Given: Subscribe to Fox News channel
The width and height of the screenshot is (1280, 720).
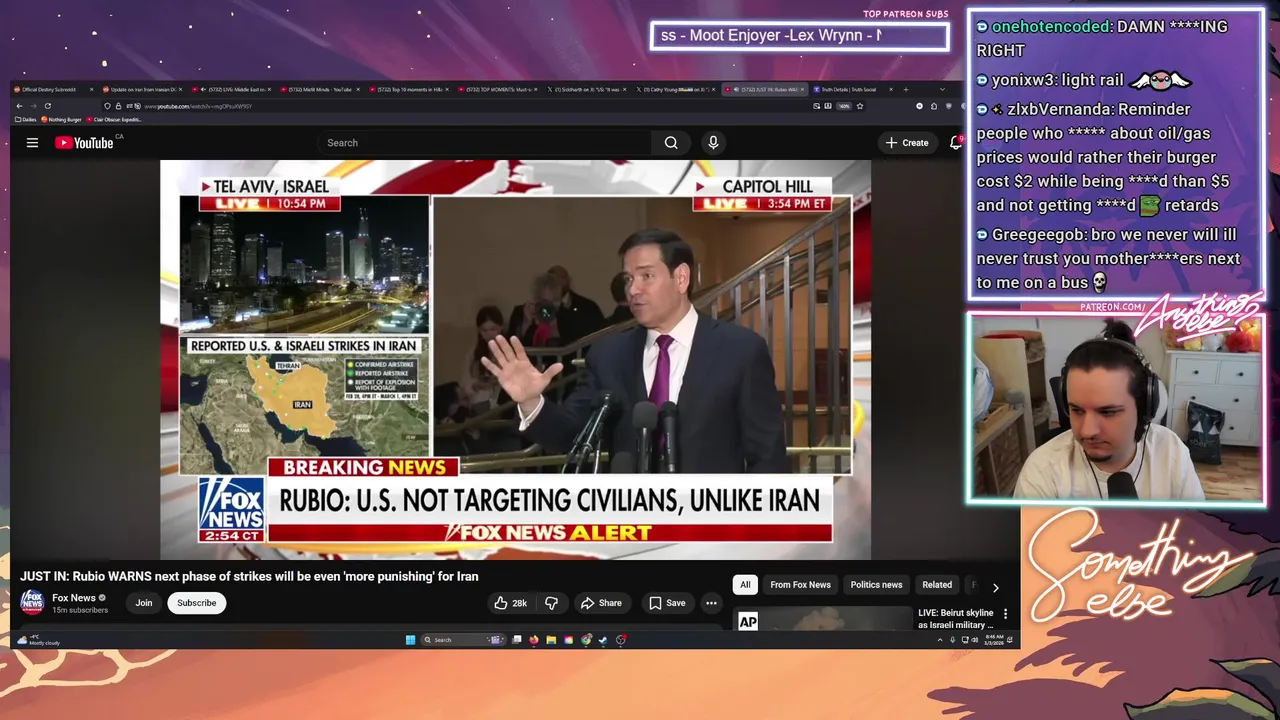Looking at the screenshot, I should pyautogui.click(x=197, y=603).
